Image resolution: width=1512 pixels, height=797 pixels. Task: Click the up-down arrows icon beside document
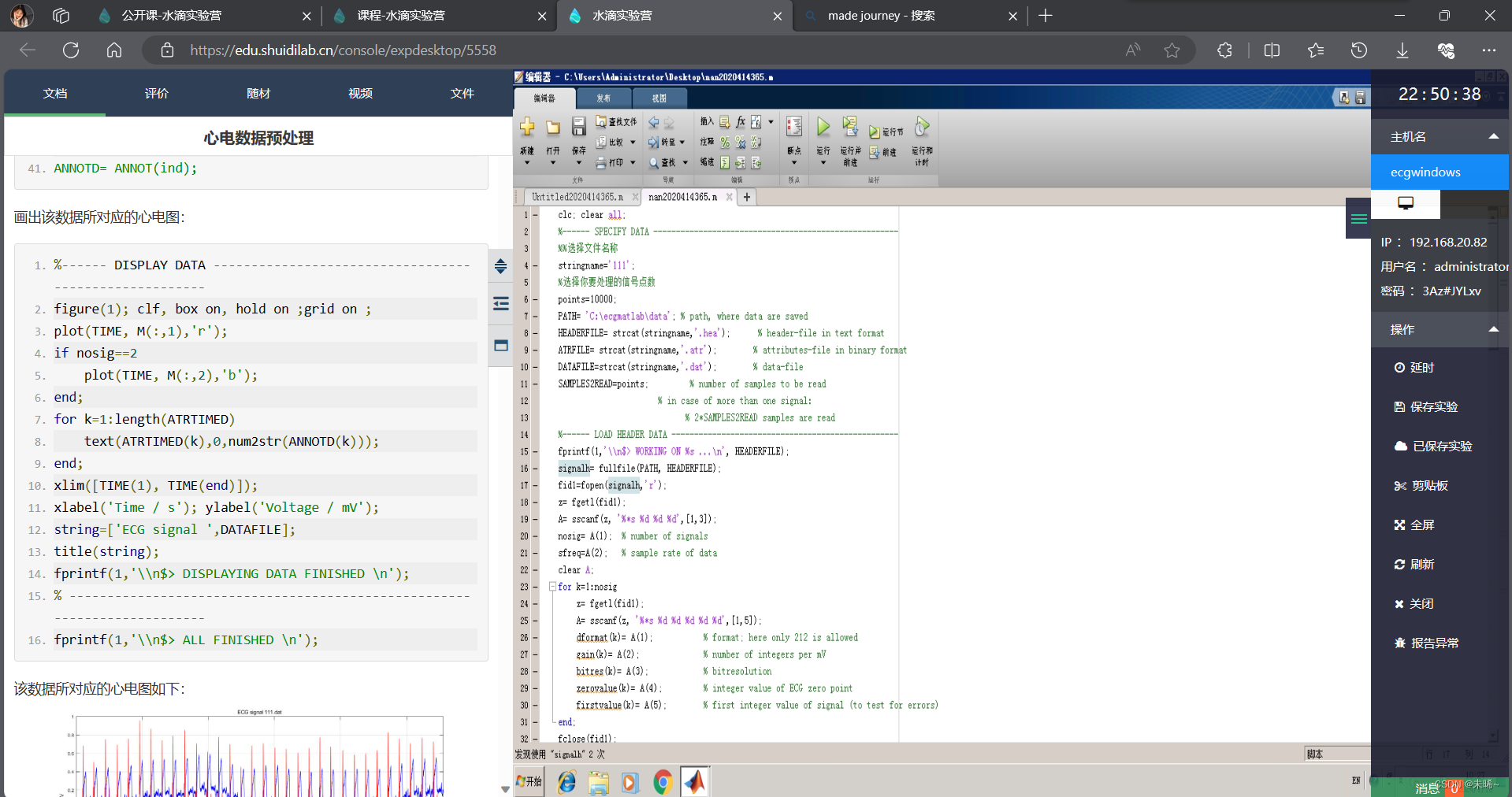(500, 266)
